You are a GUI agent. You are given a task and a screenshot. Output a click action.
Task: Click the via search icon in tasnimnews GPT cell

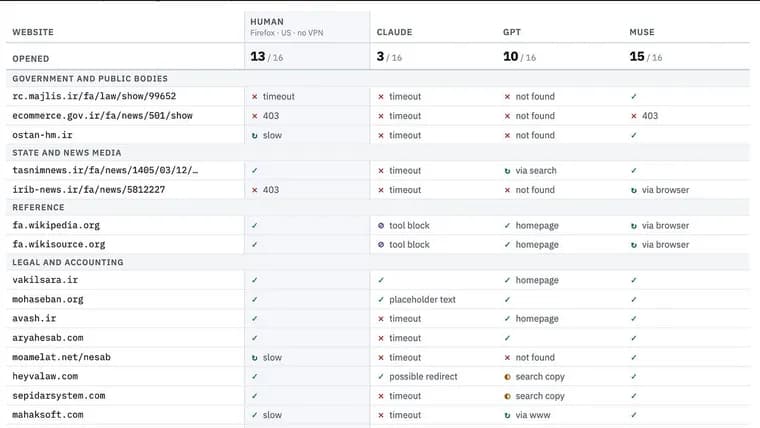(x=507, y=171)
